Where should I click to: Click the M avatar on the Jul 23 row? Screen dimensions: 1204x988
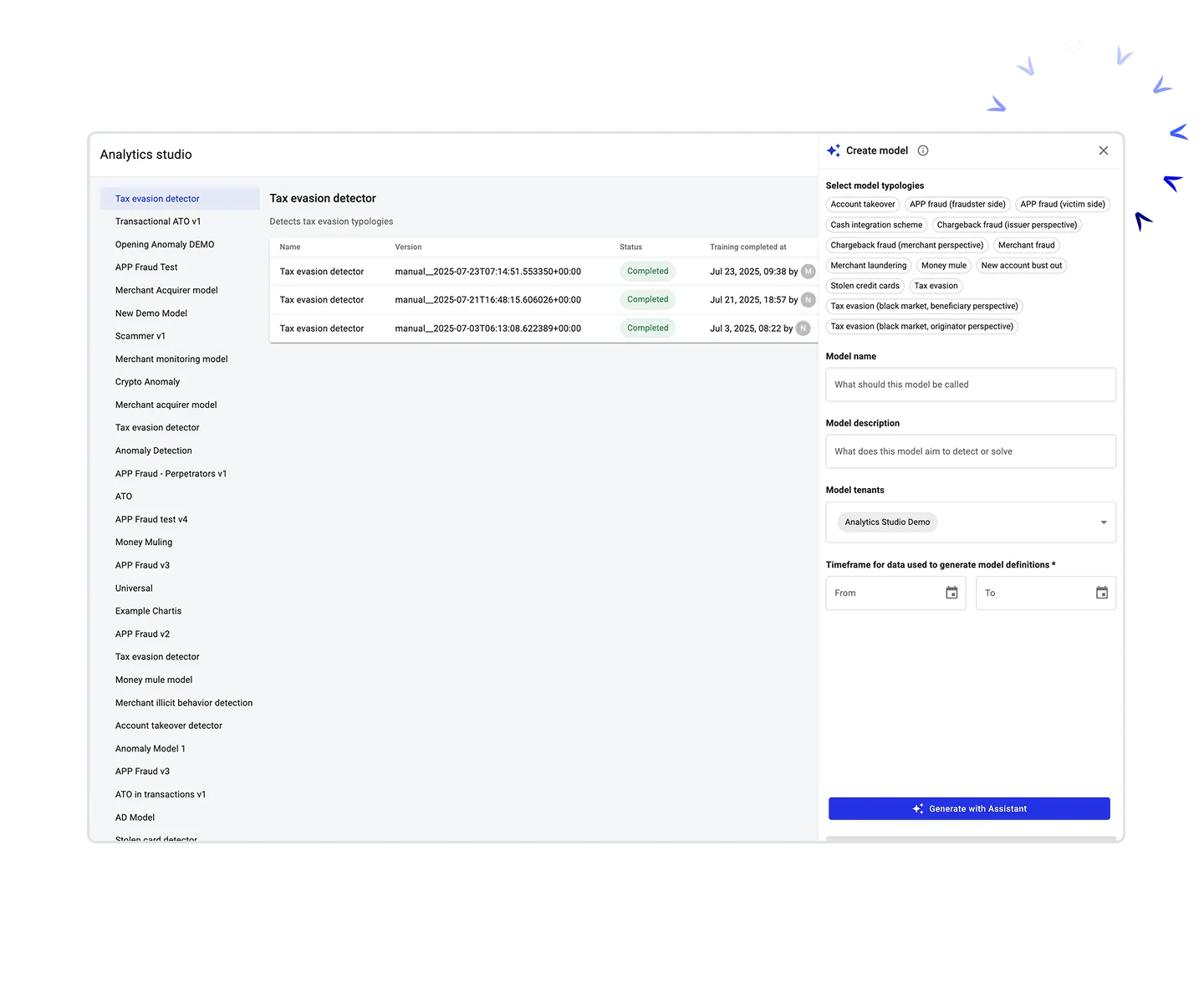(x=807, y=271)
